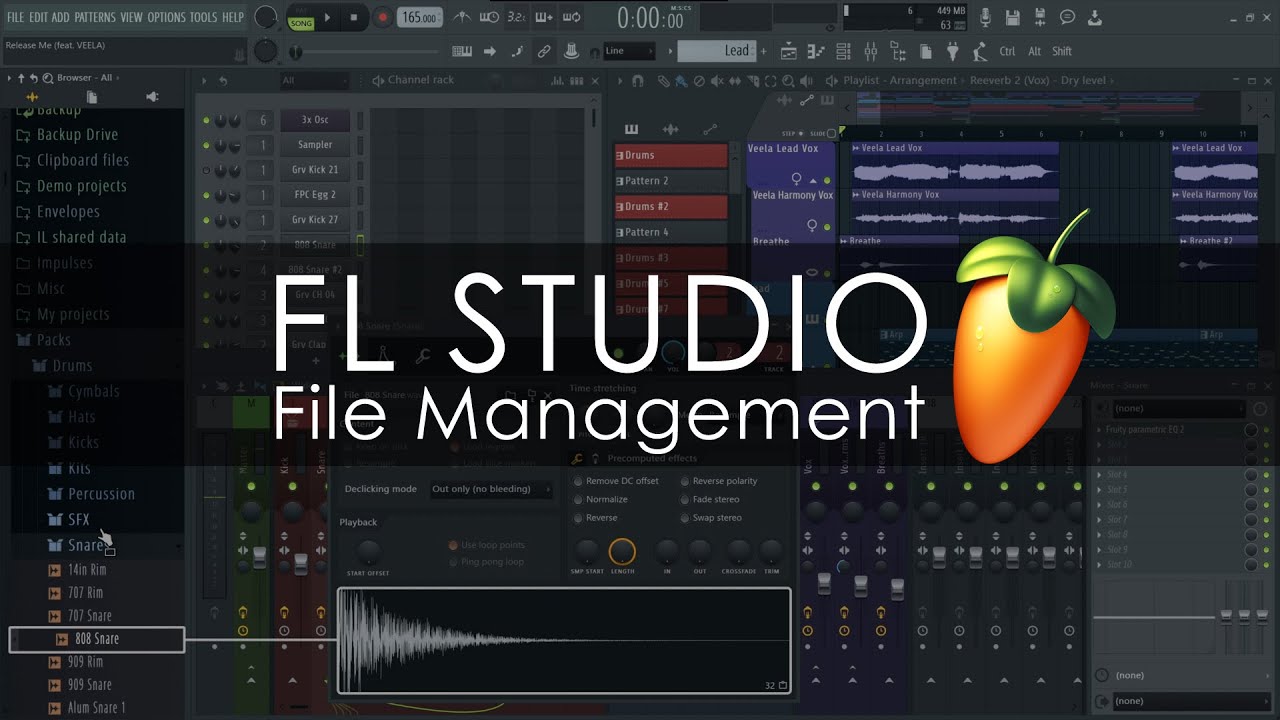Open the TOOLS menu
The height and width of the screenshot is (720, 1280).
click(203, 17)
